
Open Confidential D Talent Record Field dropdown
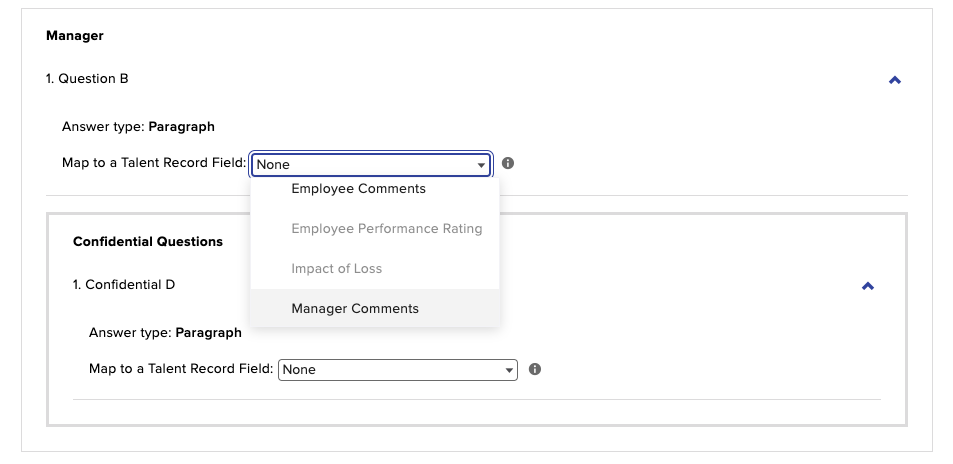[x=397, y=370]
